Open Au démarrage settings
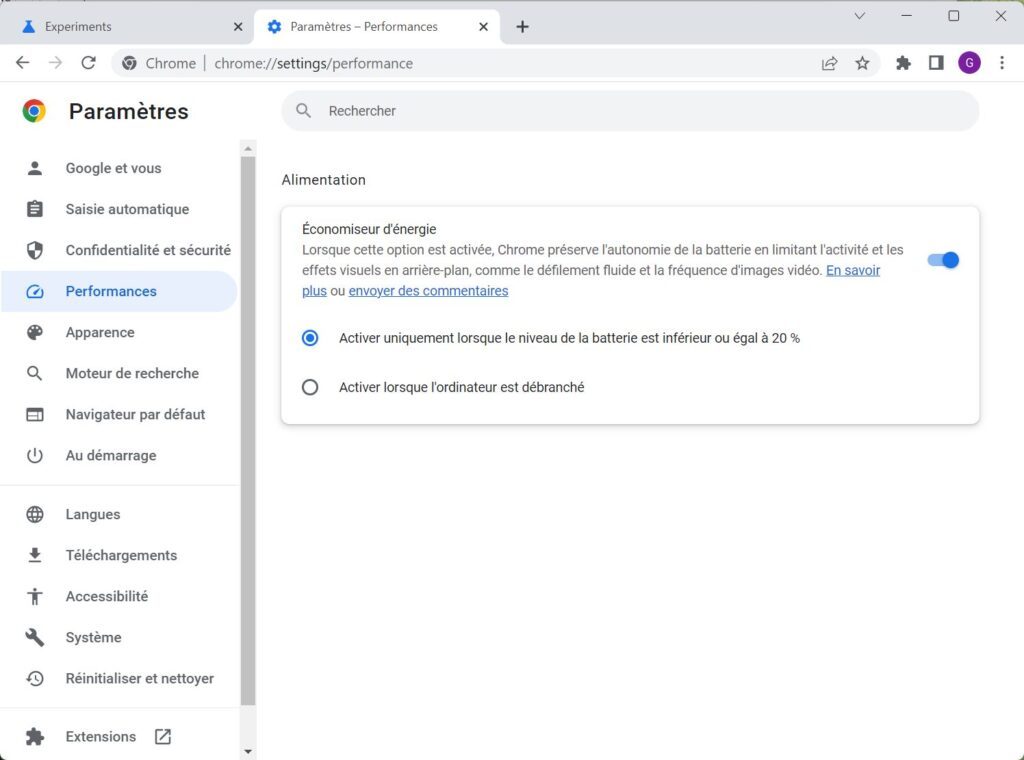The width and height of the screenshot is (1024, 760). click(x=119, y=456)
